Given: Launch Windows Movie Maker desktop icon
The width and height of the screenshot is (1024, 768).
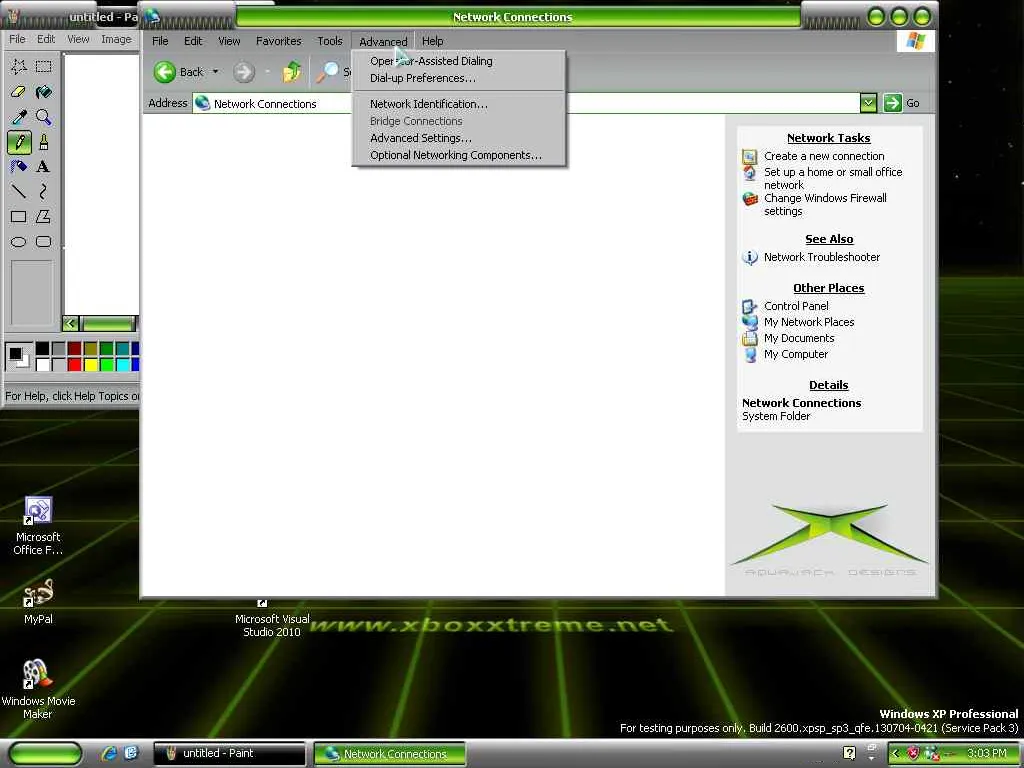Looking at the screenshot, I should click(x=38, y=689).
